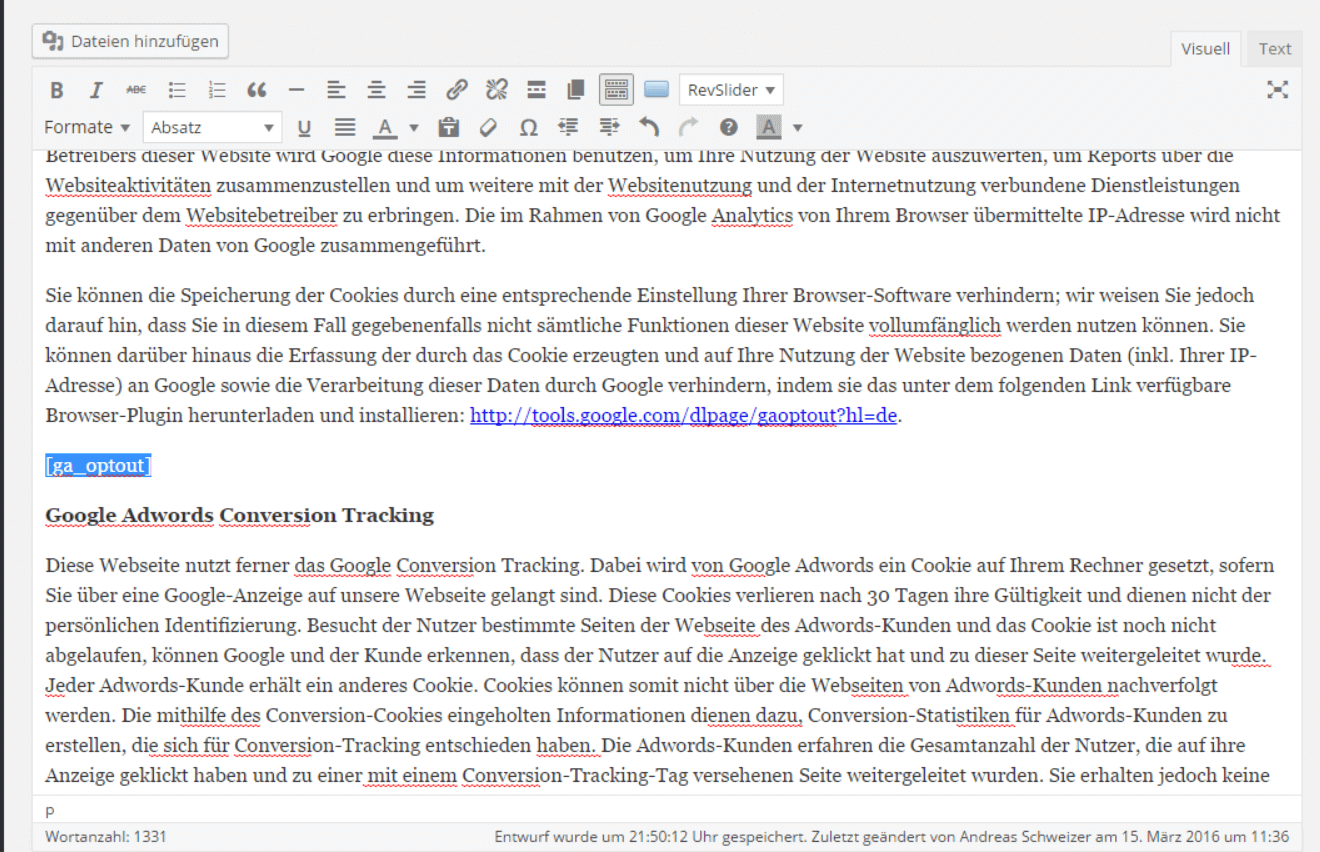The width and height of the screenshot is (1320, 852).
Task: Click the Entwurf wurde gespeichert status text
Action: [x=892, y=836]
